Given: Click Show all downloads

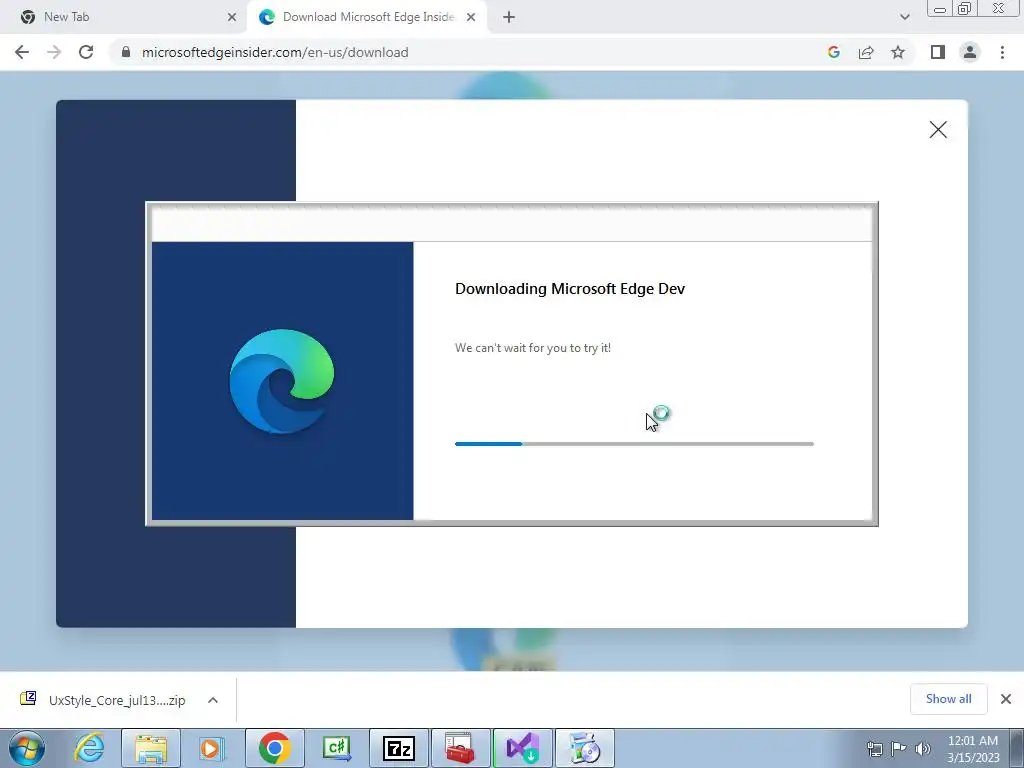Looking at the screenshot, I should coord(948,699).
